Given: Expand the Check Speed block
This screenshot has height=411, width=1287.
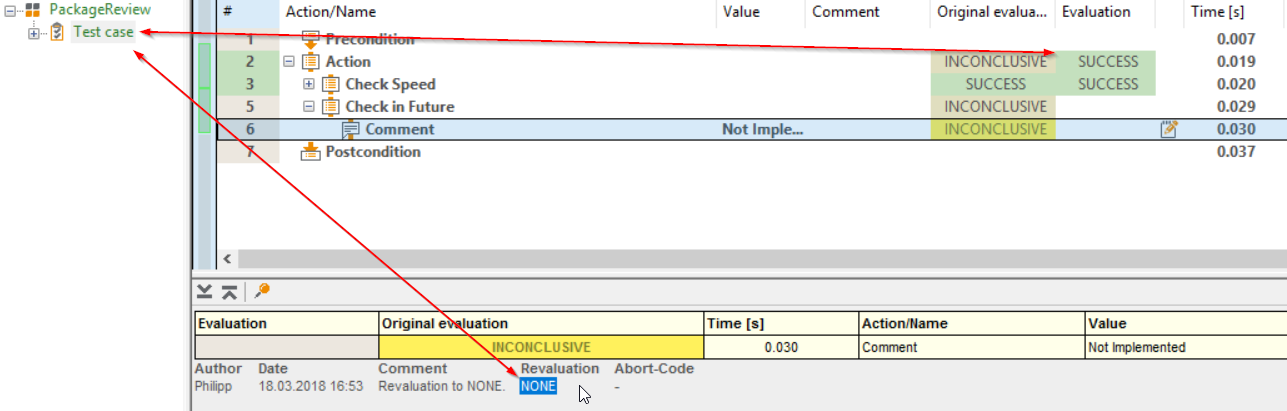Looking at the screenshot, I should coord(310,84).
